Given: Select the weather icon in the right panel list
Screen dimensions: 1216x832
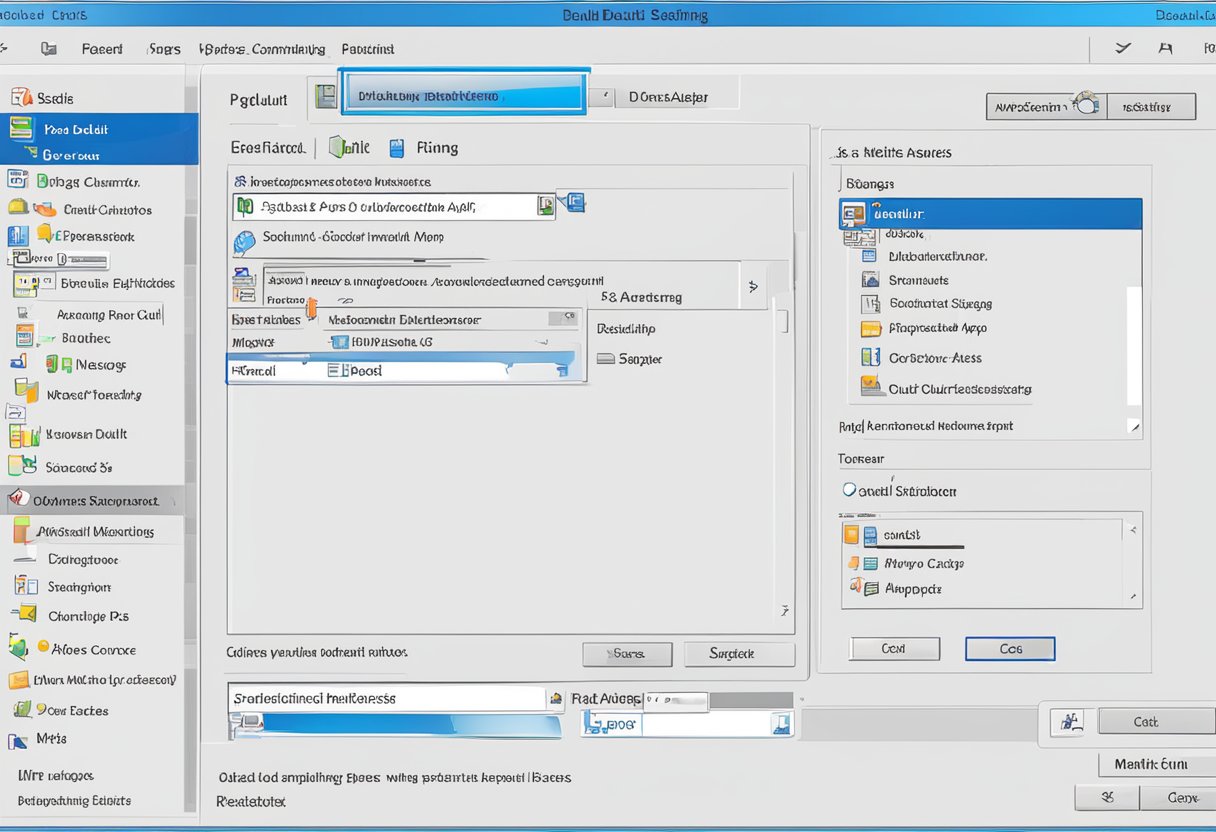Looking at the screenshot, I should [871, 281].
